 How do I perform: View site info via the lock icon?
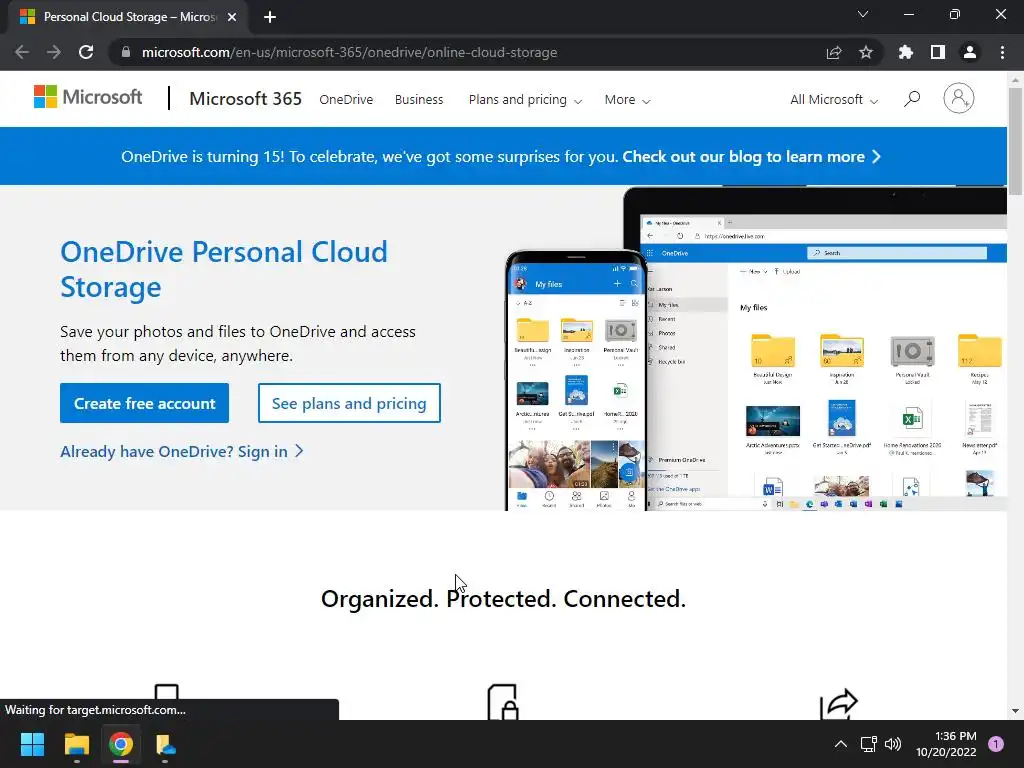(126, 52)
